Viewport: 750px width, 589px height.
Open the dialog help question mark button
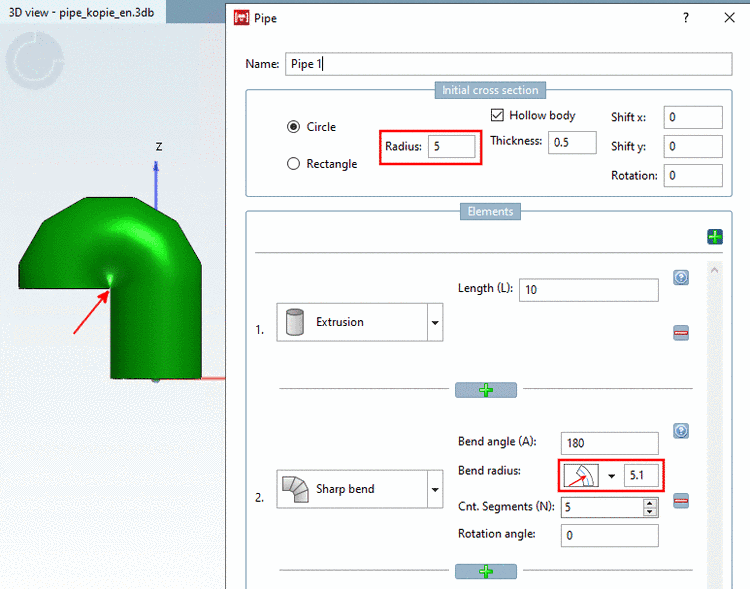[686, 18]
